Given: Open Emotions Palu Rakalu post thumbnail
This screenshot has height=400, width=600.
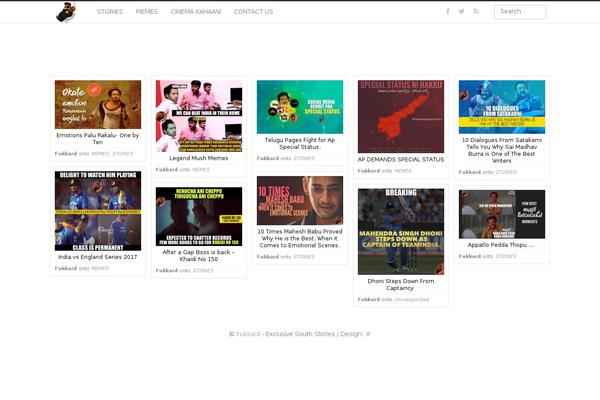Looking at the screenshot, I should (x=98, y=104).
